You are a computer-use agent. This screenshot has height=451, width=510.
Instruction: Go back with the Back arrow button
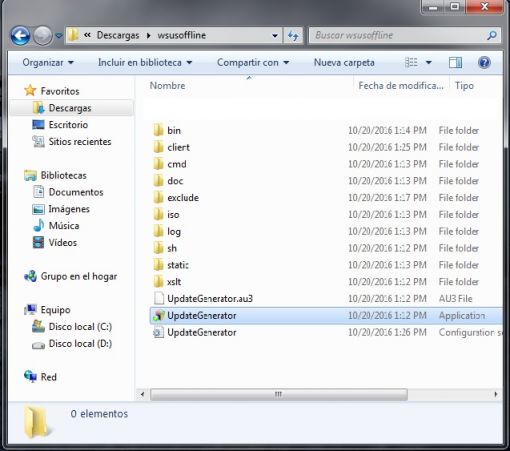[20, 36]
